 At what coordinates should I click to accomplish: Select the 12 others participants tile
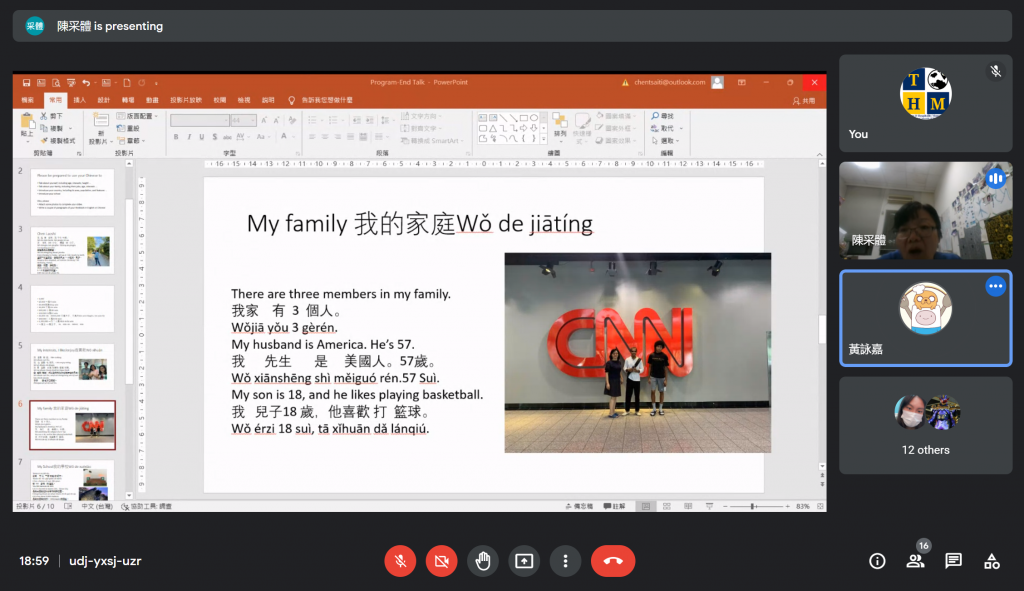tap(925, 425)
